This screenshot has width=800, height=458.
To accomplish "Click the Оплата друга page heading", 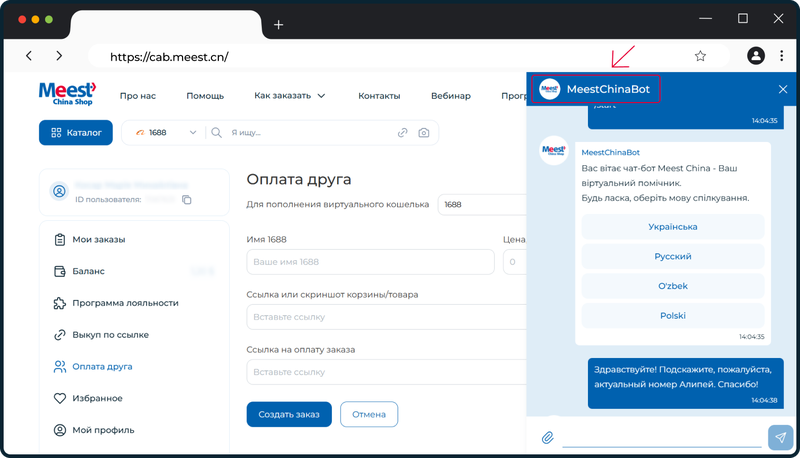I will point(299,179).
